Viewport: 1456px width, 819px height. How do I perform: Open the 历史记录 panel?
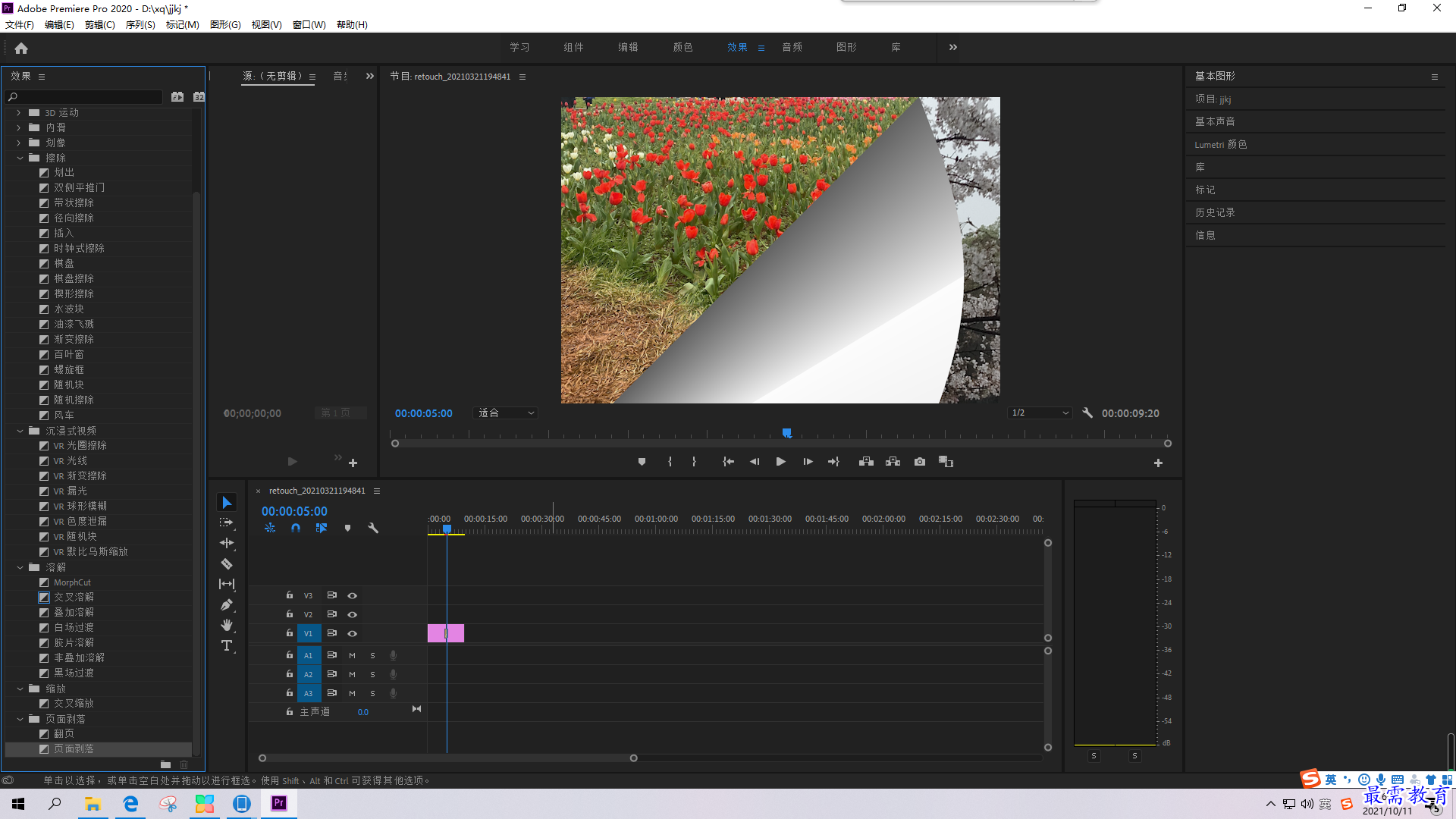click(1215, 212)
